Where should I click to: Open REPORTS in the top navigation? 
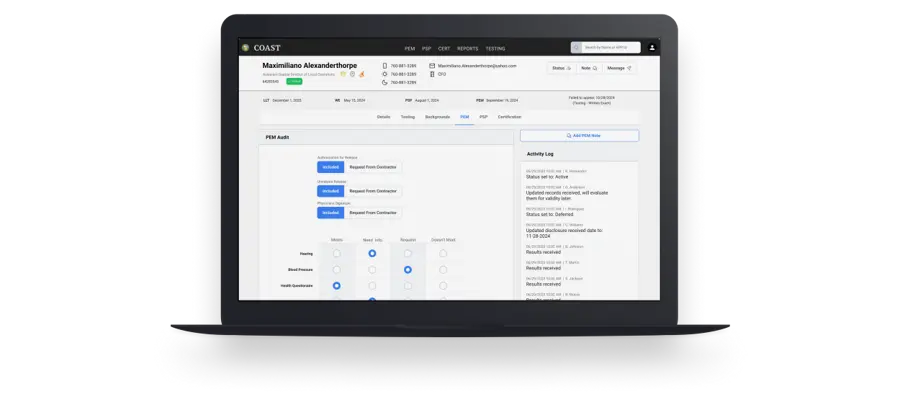click(467, 48)
